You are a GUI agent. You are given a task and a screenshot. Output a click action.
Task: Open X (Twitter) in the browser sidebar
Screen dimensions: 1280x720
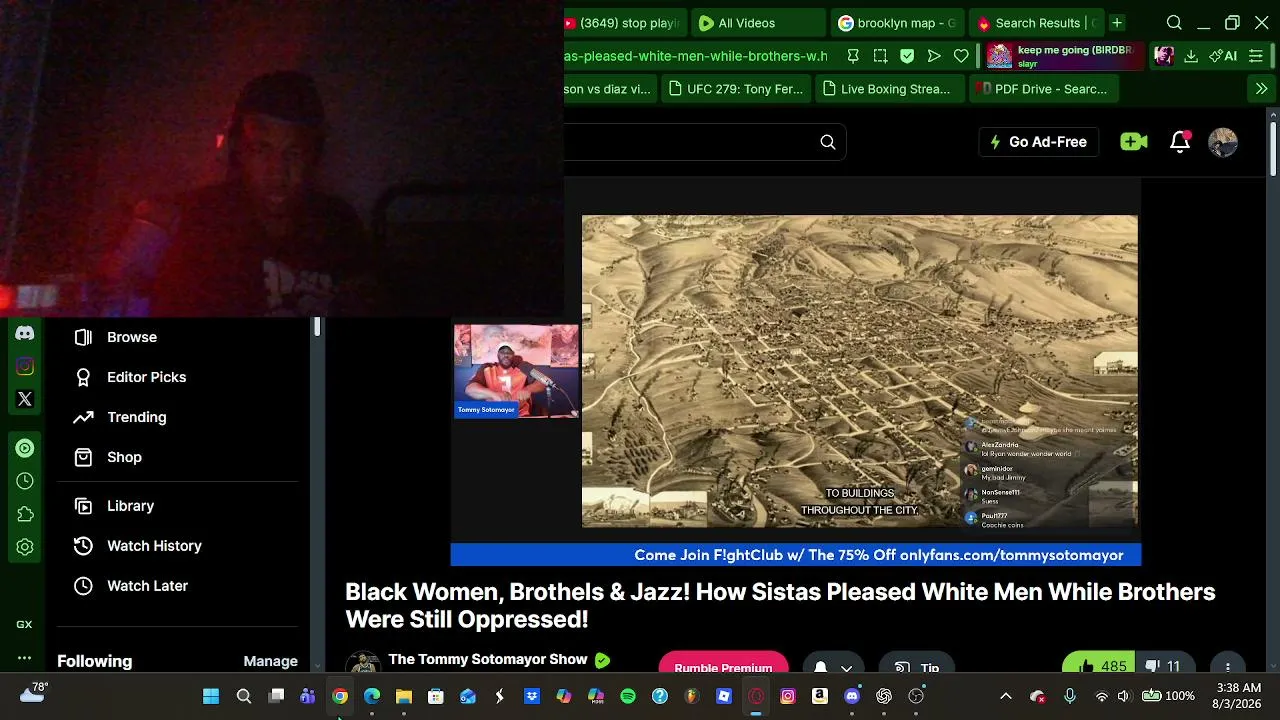25,399
